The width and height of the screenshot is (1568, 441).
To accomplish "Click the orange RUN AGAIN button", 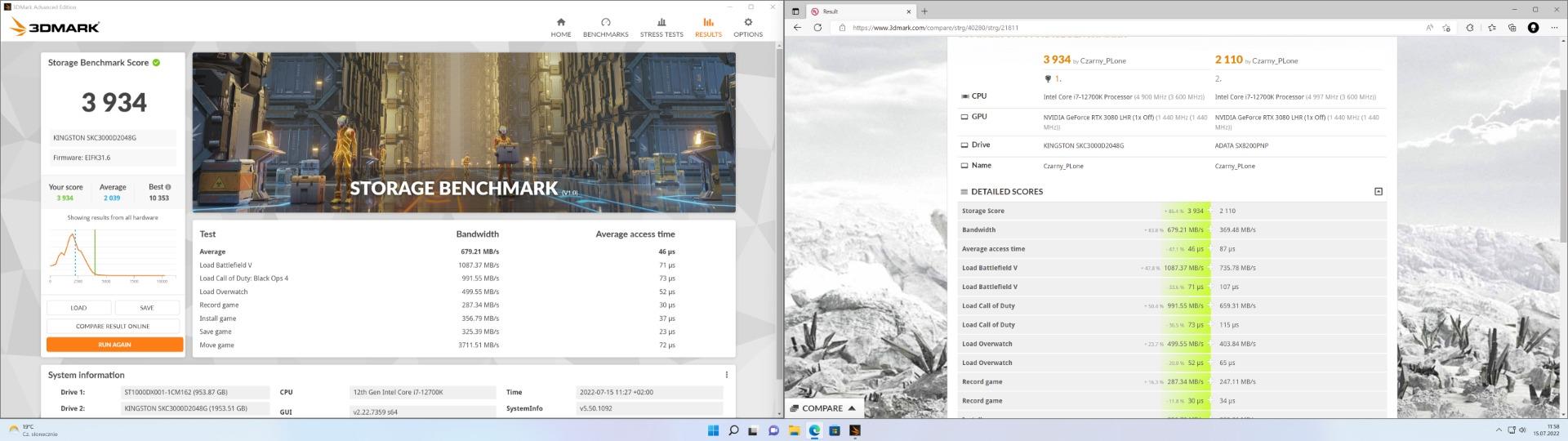I will click(114, 345).
